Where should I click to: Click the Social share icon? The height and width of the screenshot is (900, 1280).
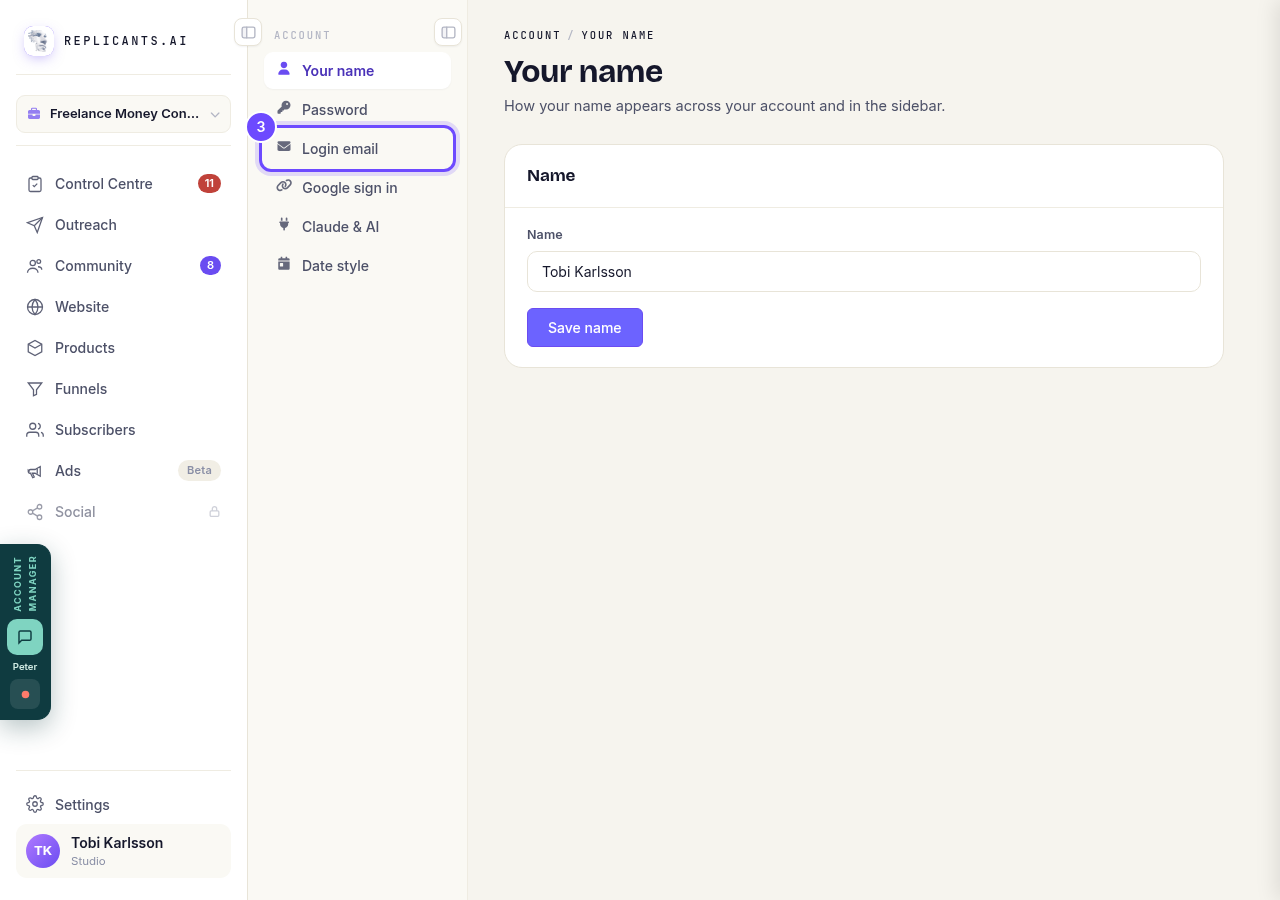pos(35,512)
